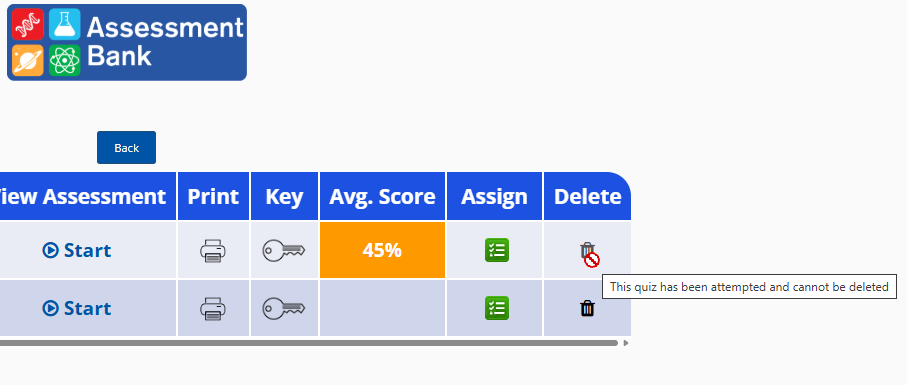Start the second assessment

[77, 308]
